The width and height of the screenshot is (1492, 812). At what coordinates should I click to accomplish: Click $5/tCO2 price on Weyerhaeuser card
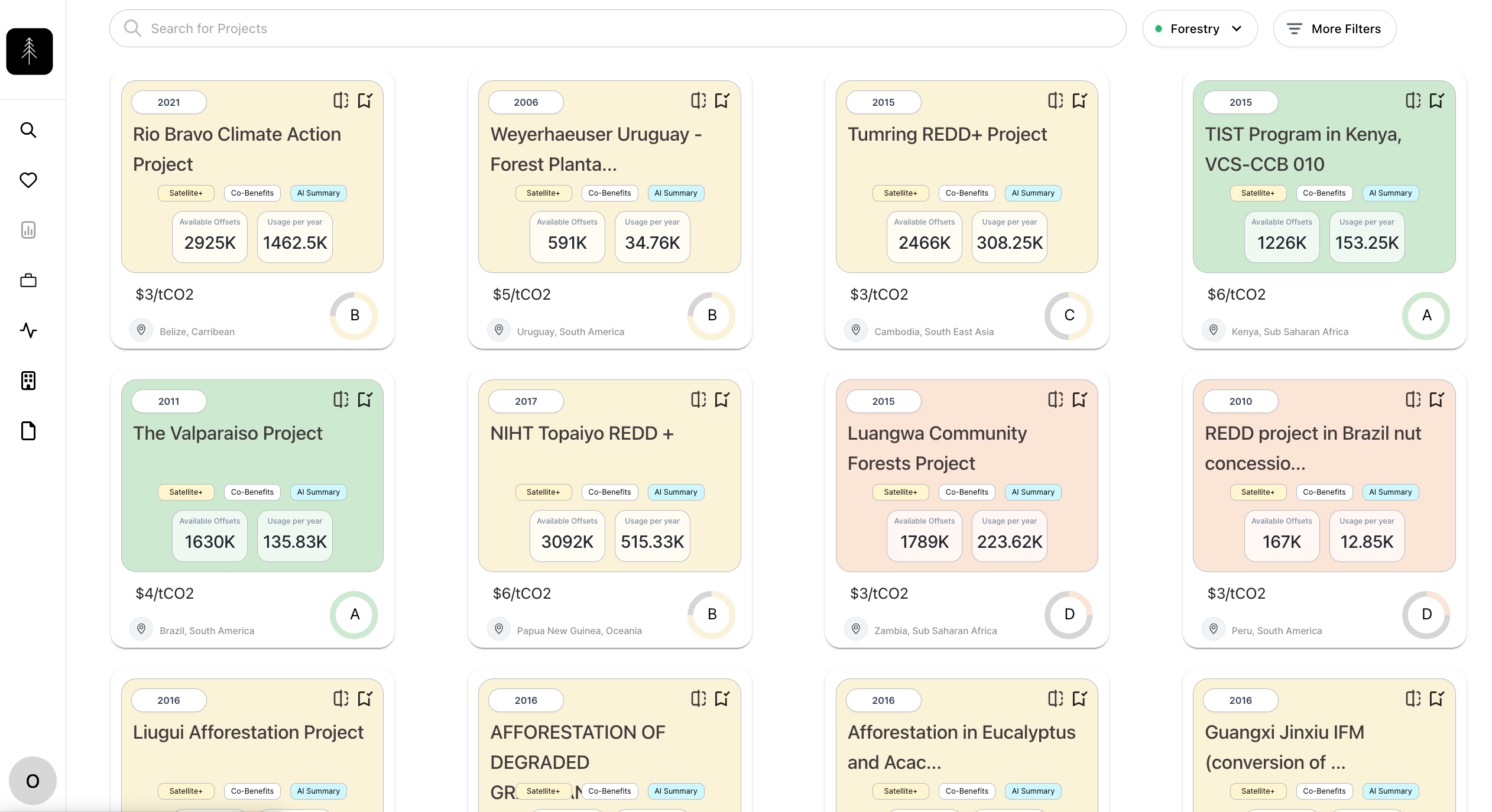point(521,294)
